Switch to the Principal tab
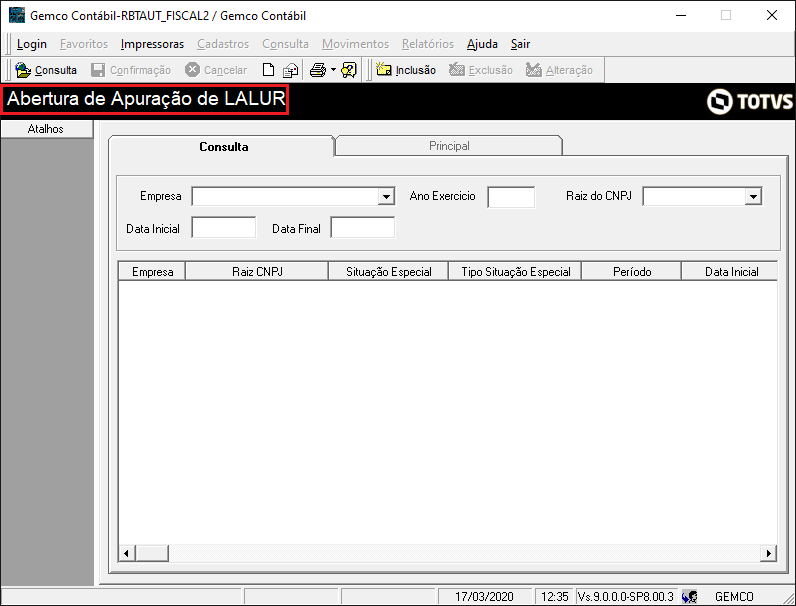This screenshot has height=606, width=796. pos(449,146)
